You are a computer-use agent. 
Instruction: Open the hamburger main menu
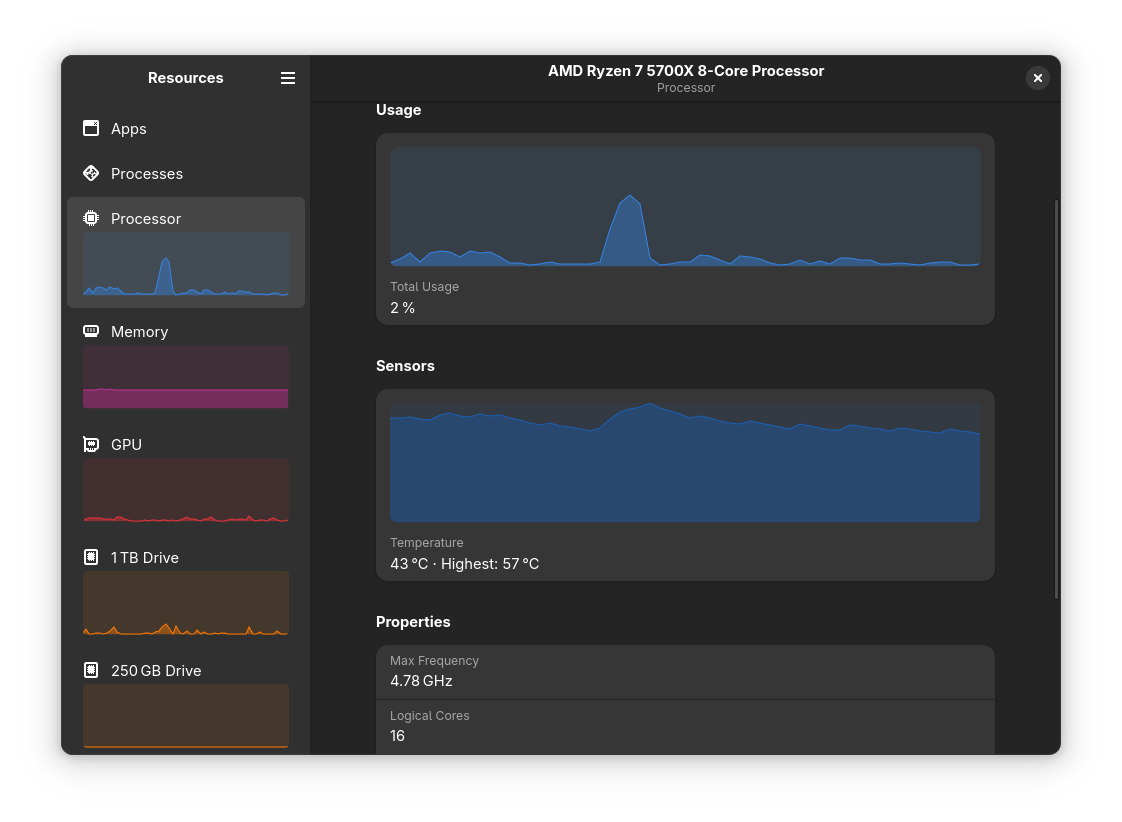coord(288,78)
